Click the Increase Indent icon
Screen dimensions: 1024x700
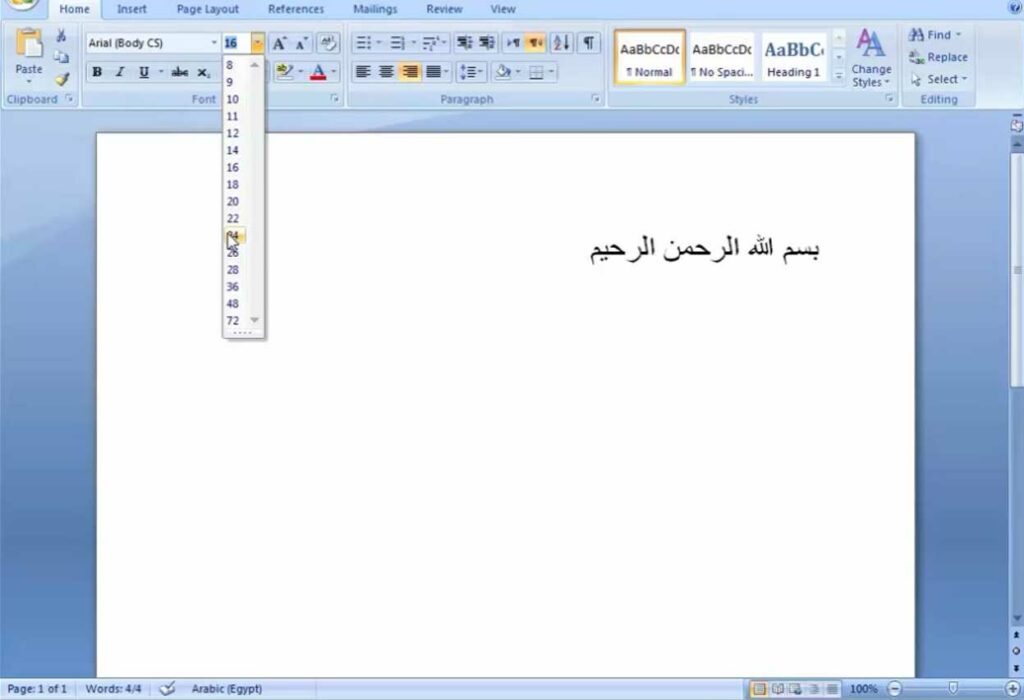click(x=487, y=43)
